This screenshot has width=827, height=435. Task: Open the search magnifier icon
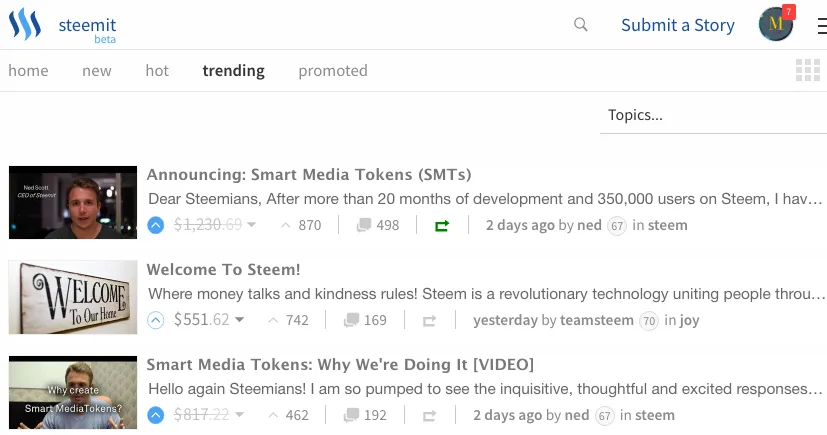tap(581, 24)
